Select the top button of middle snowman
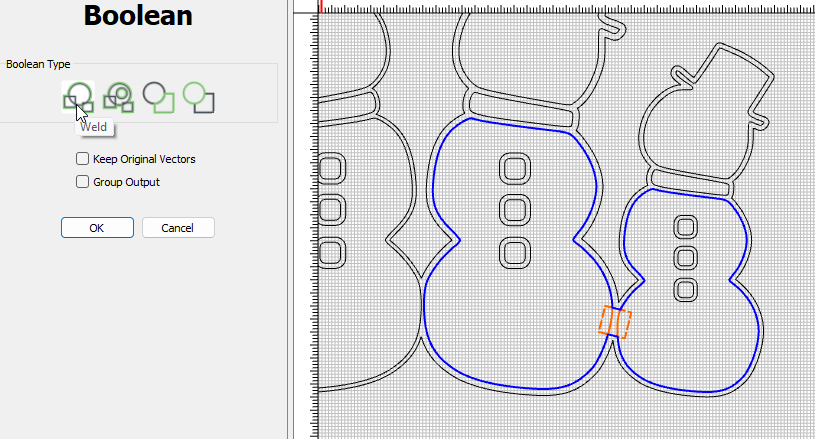 click(515, 169)
